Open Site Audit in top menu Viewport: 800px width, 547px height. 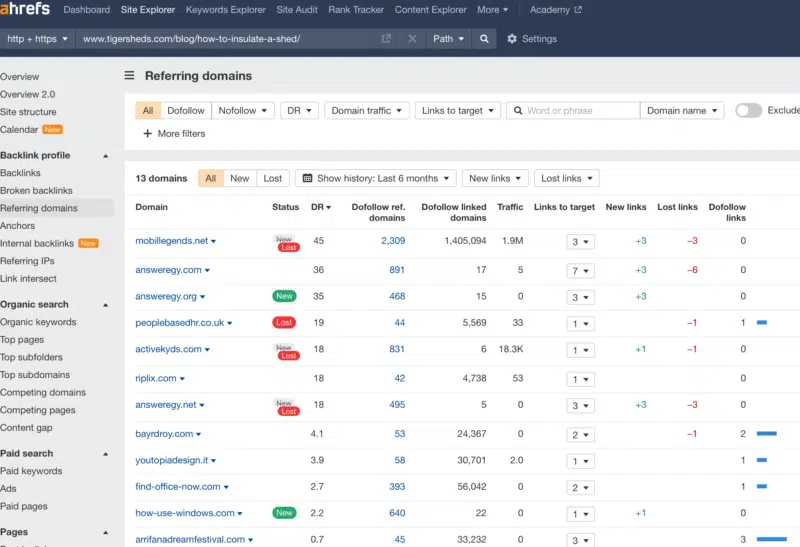tap(297, 10)
